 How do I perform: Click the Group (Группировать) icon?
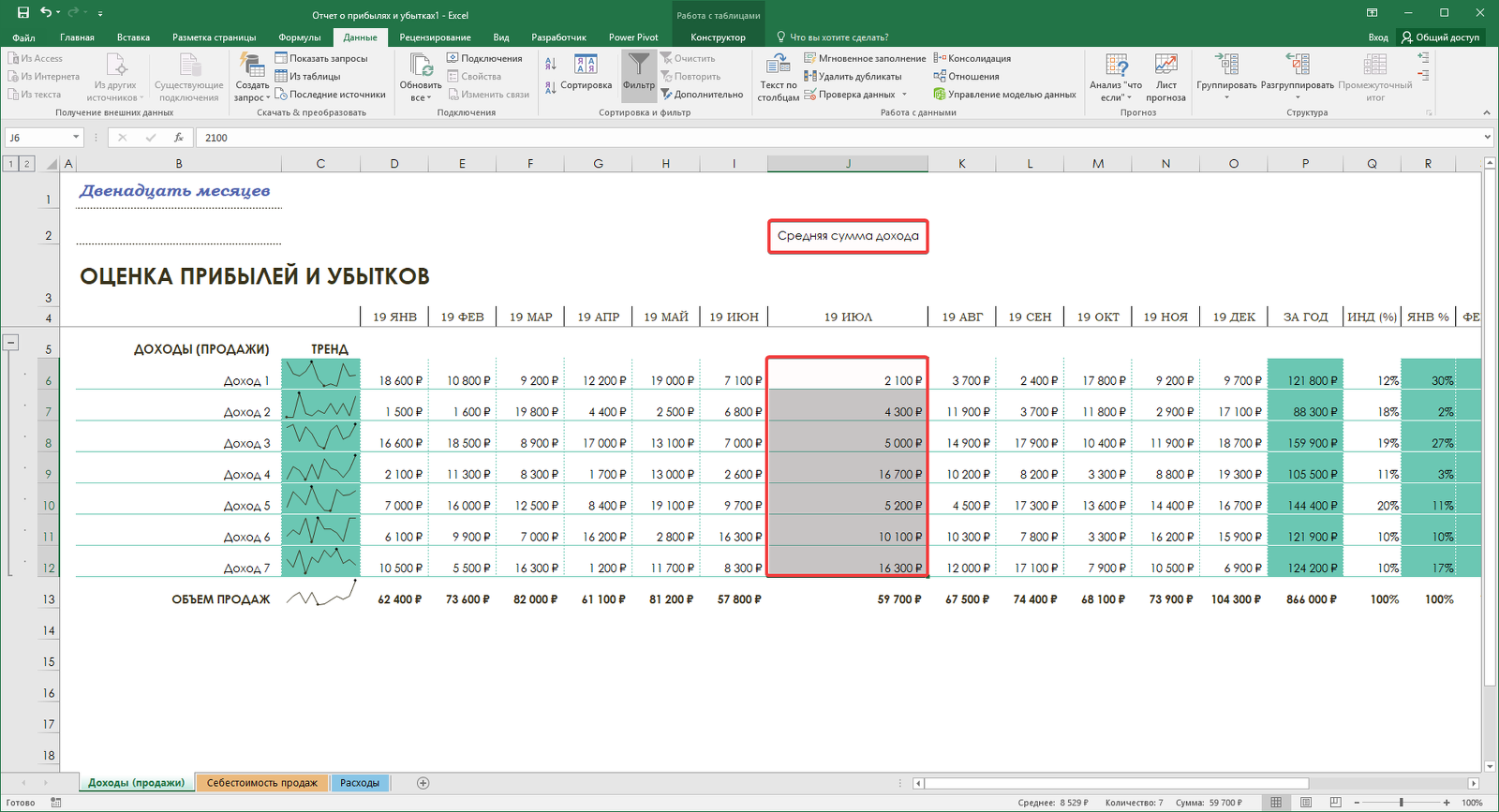tap(1226, 67)
